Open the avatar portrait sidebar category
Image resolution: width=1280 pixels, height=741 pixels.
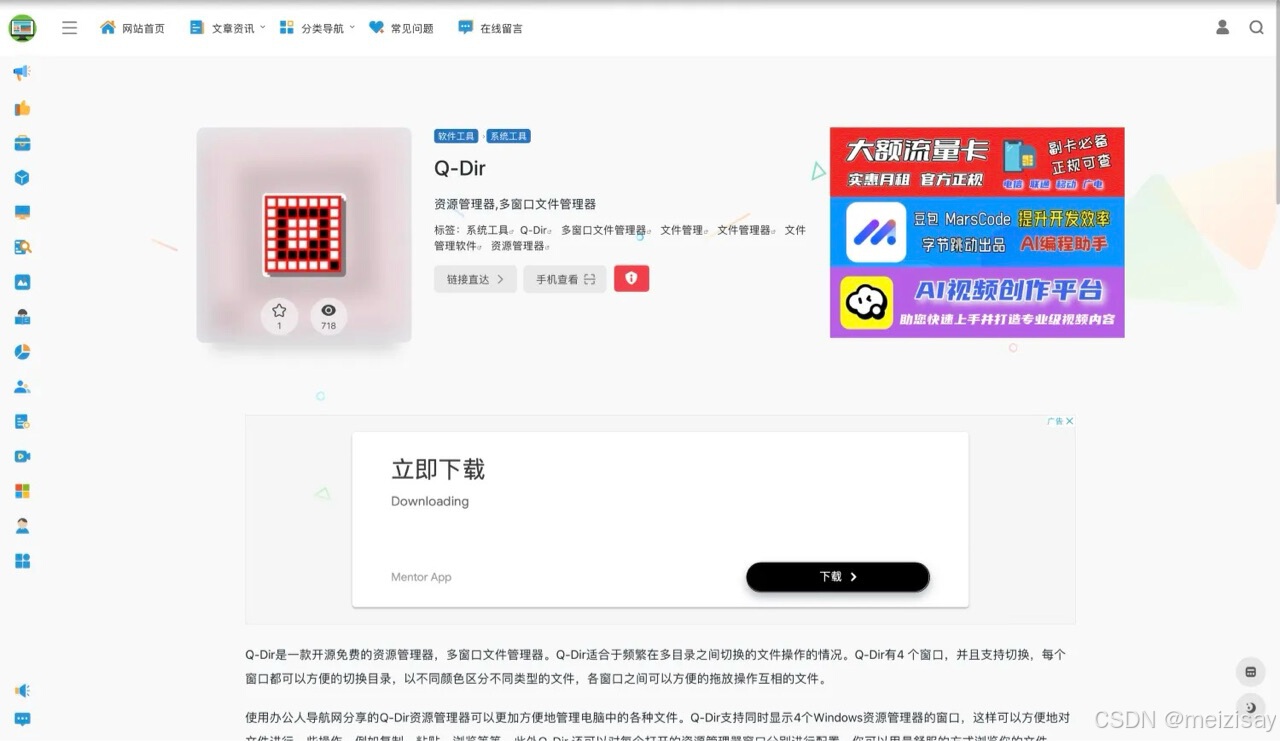(x=22, y=526)
